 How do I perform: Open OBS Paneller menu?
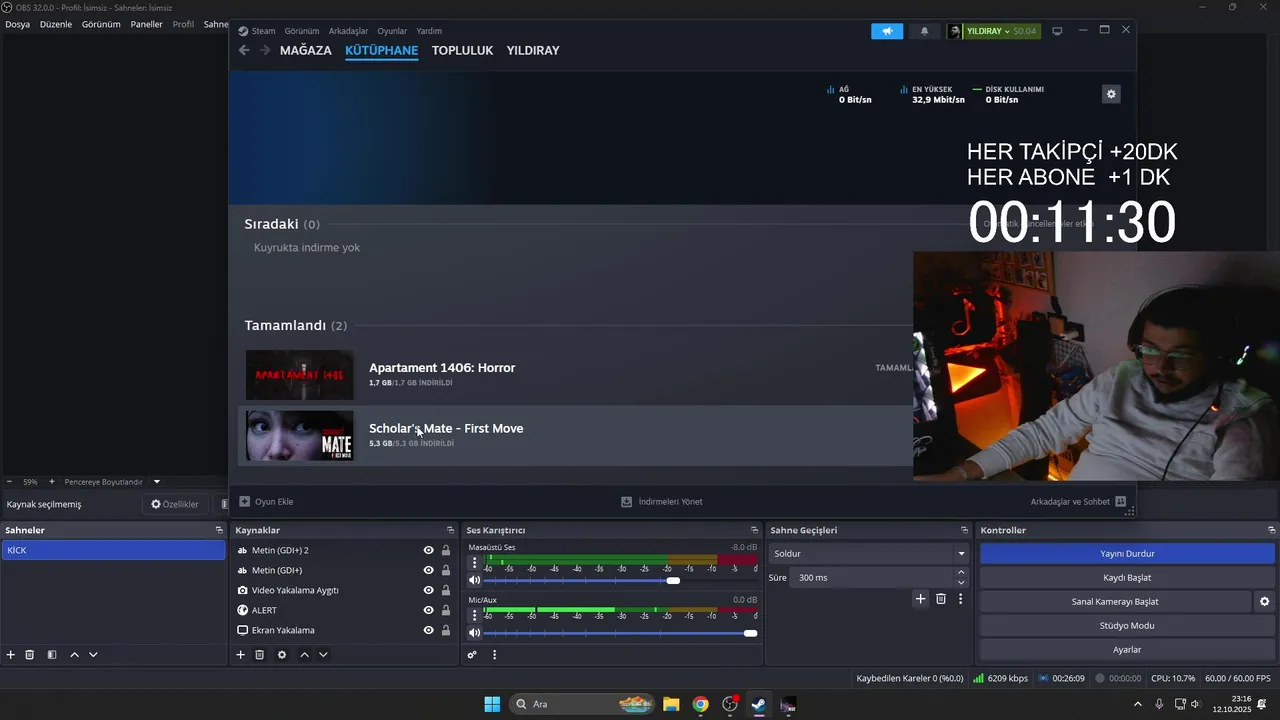point(146,24)
